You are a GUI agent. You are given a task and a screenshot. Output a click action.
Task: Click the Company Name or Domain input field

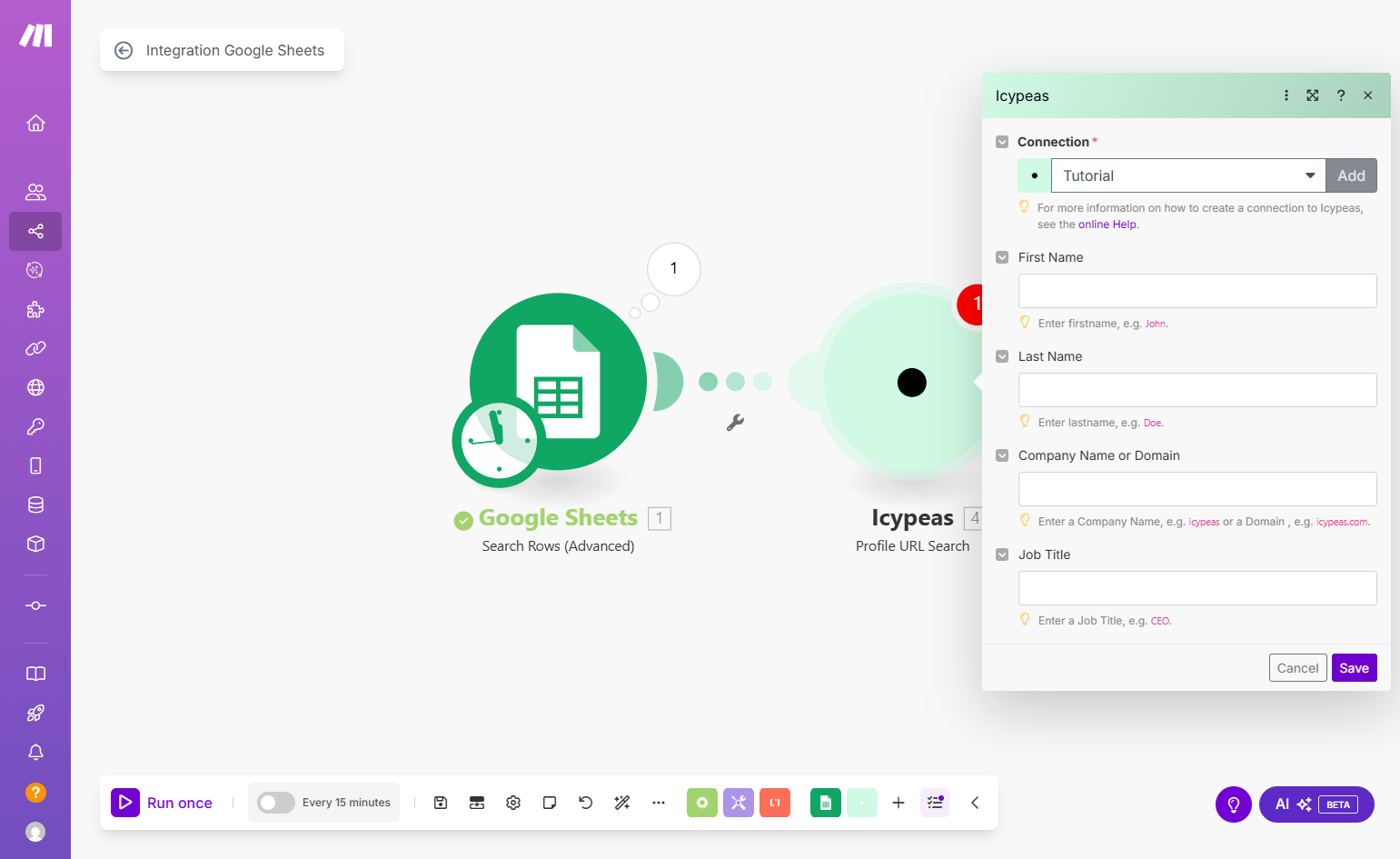(1197, 489)
